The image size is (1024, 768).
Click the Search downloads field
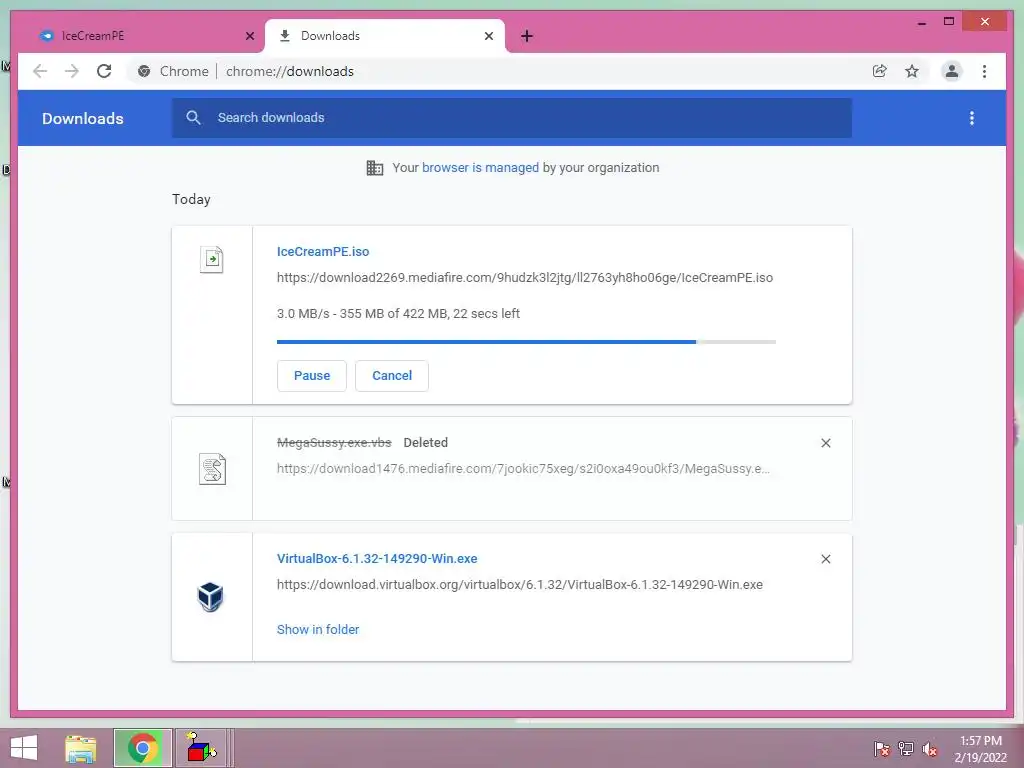point(511,118)
